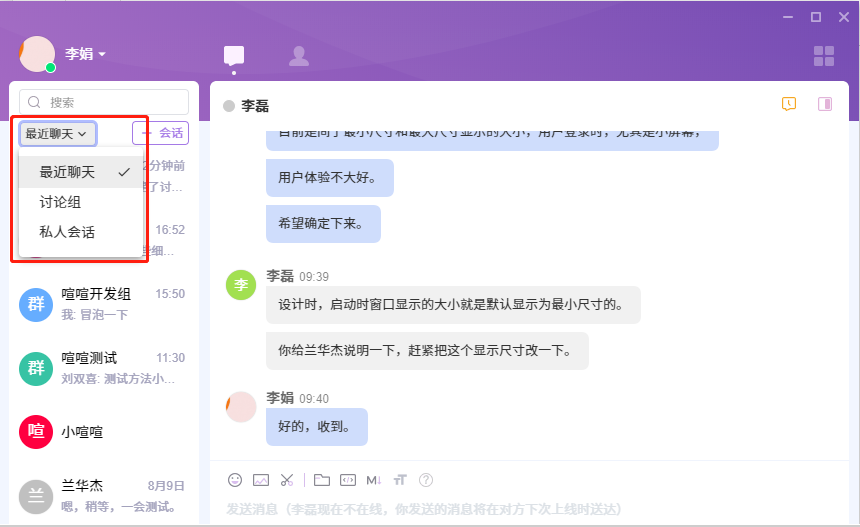This screenshot has height=527, width=860.
Task: Insert a code snippet via code icon
Action: click(x=348, y=480)
